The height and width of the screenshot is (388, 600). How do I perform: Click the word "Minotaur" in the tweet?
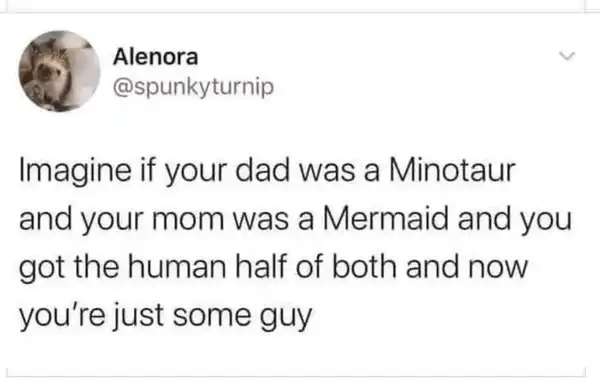(452, 170)
